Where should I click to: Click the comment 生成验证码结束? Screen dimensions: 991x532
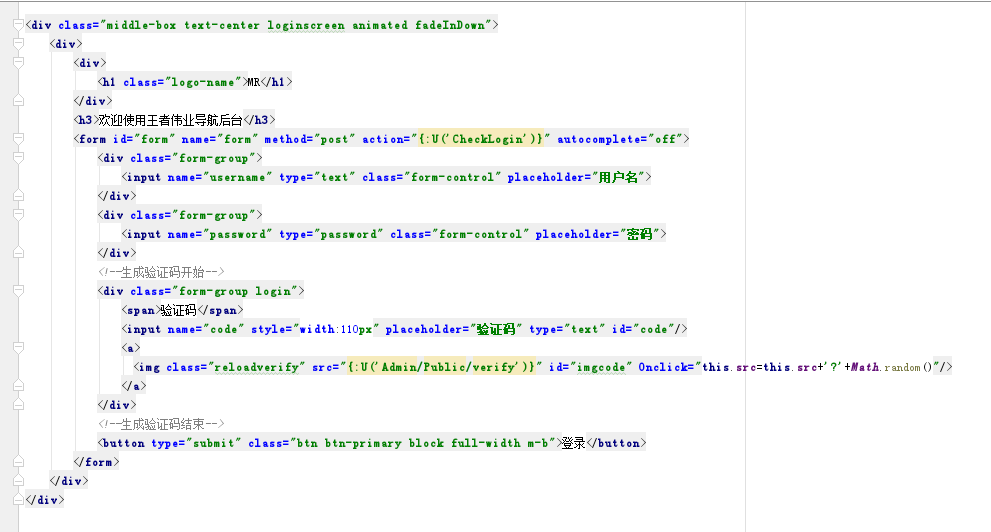[162, 424]
